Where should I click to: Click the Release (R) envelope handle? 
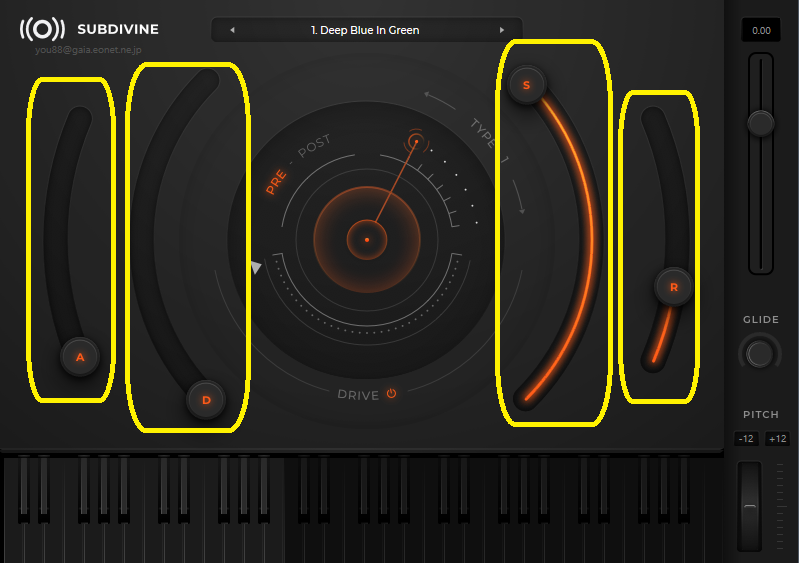click(673, 287)
